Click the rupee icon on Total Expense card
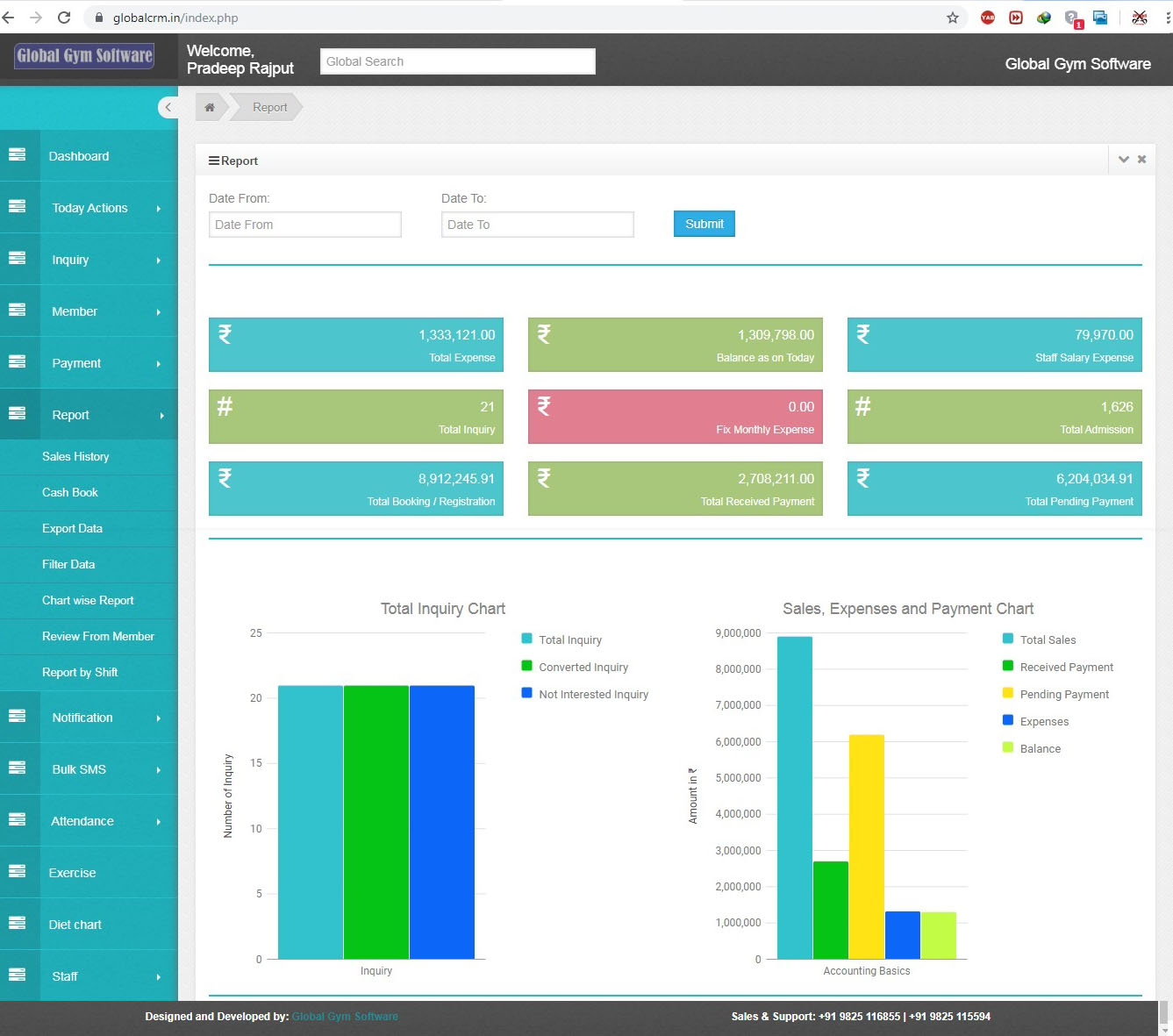This screenshot has width=1173, height=1036. (x=225, y=334)
